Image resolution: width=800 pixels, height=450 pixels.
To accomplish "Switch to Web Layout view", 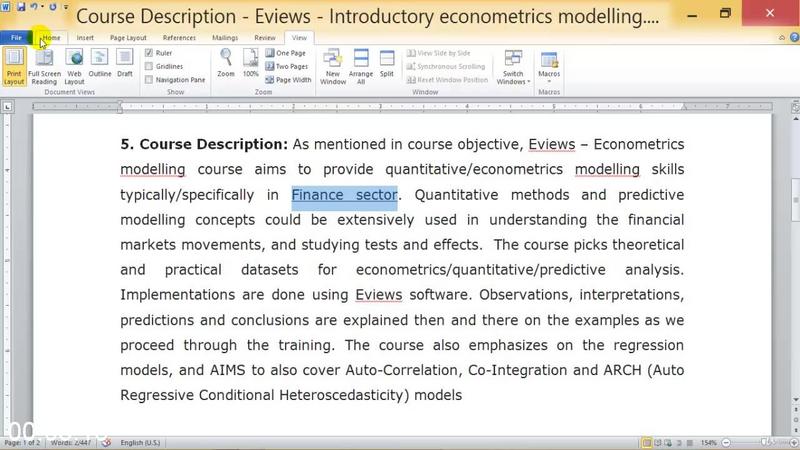I will [74, 67].
